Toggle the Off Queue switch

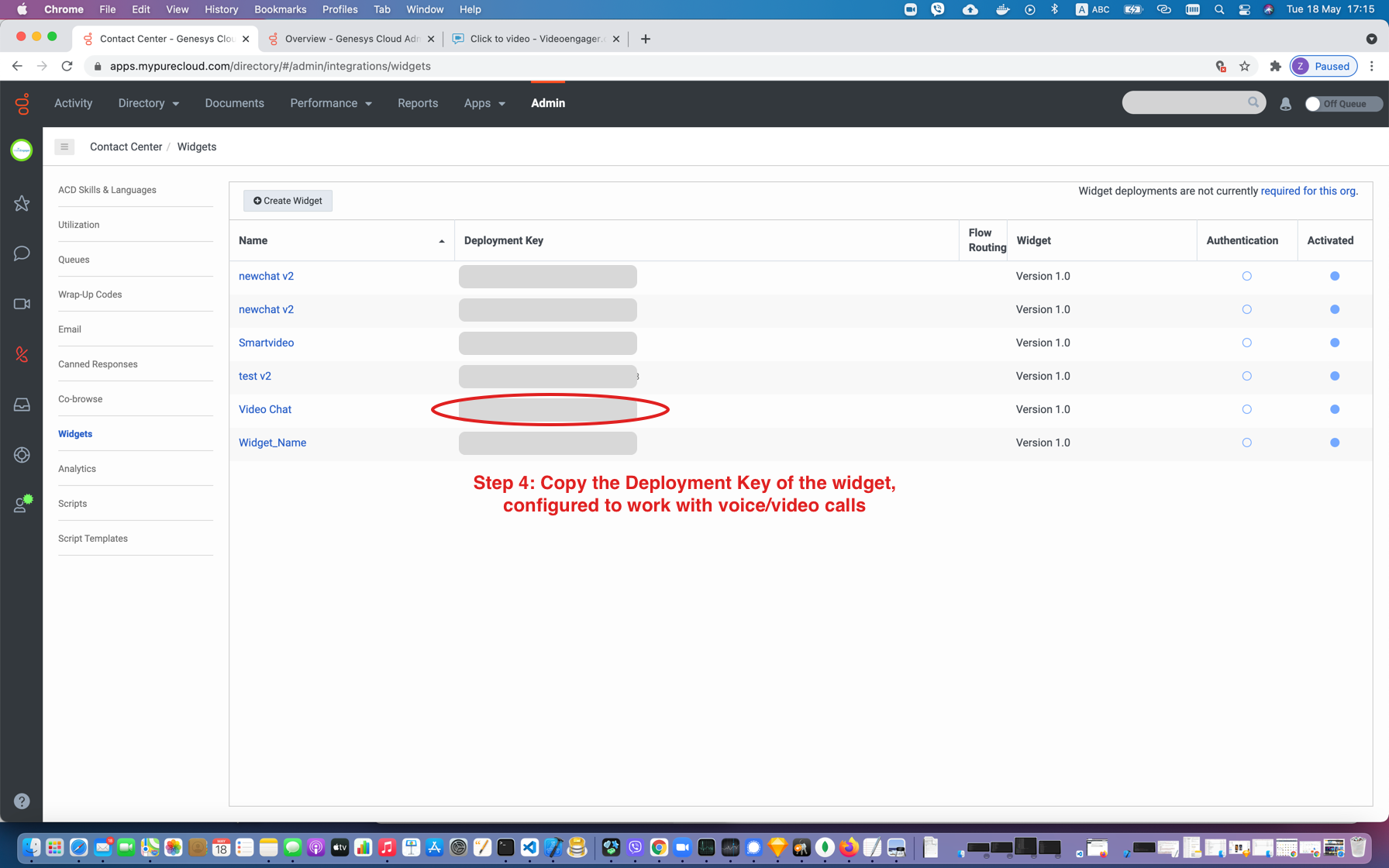1343,104
